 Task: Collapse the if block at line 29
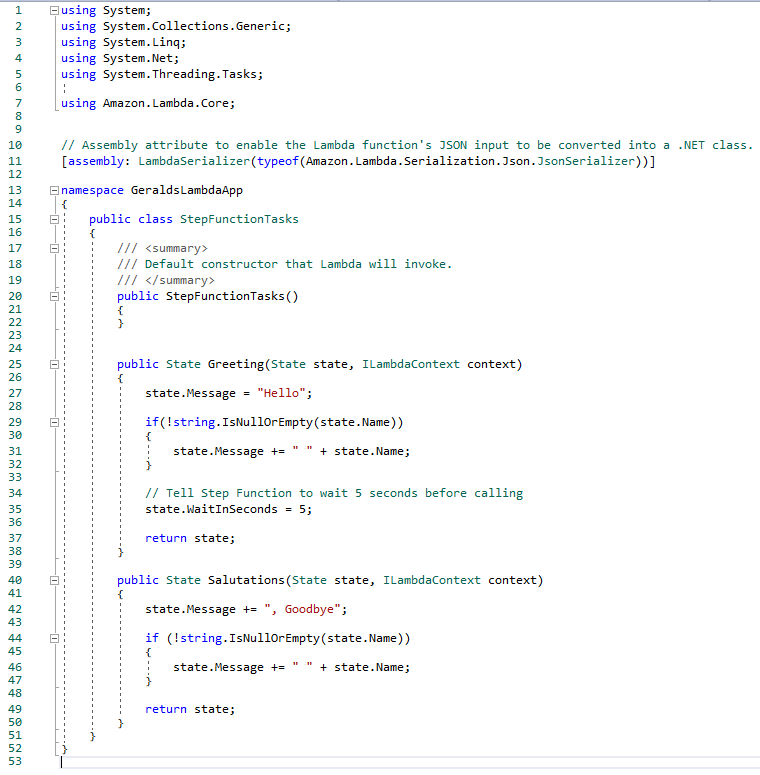(x=54, y=423)
